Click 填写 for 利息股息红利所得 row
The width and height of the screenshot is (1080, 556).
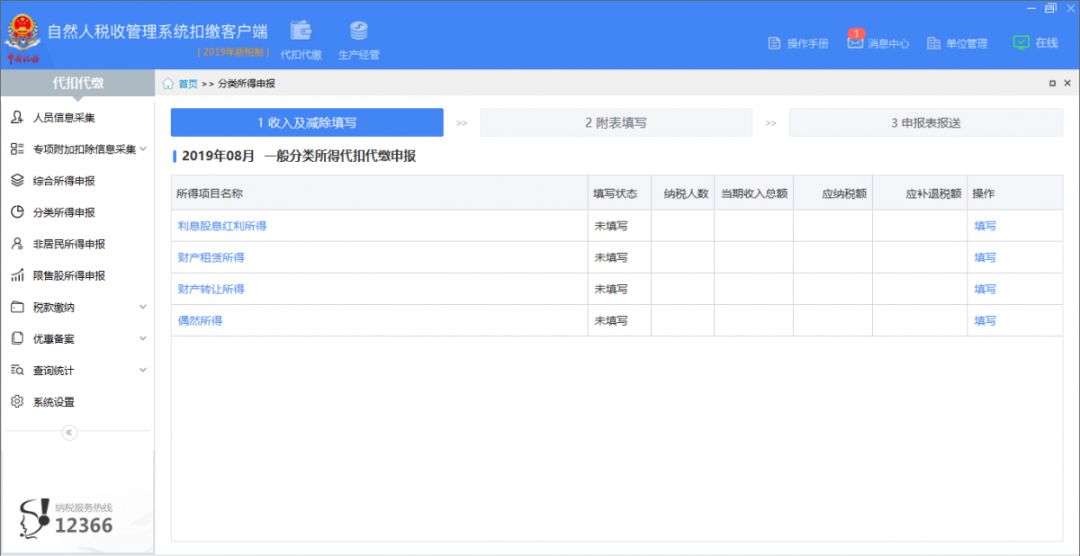(985, 226)
